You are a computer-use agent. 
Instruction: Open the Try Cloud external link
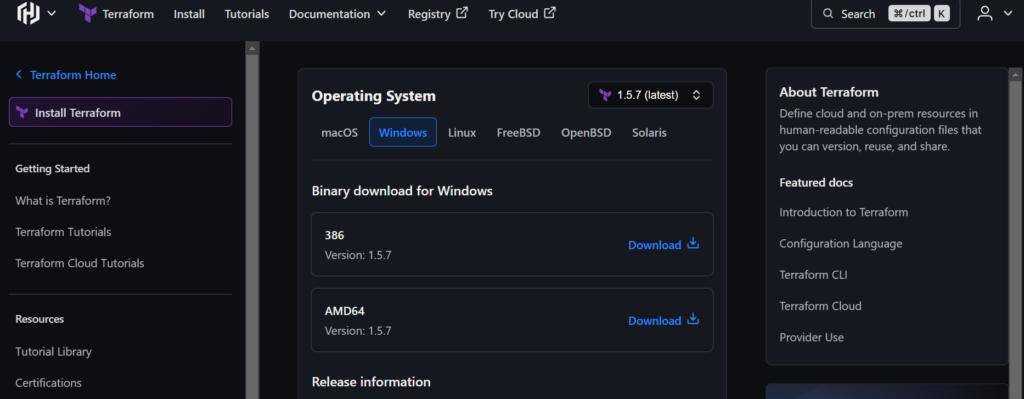coord(522,14)
